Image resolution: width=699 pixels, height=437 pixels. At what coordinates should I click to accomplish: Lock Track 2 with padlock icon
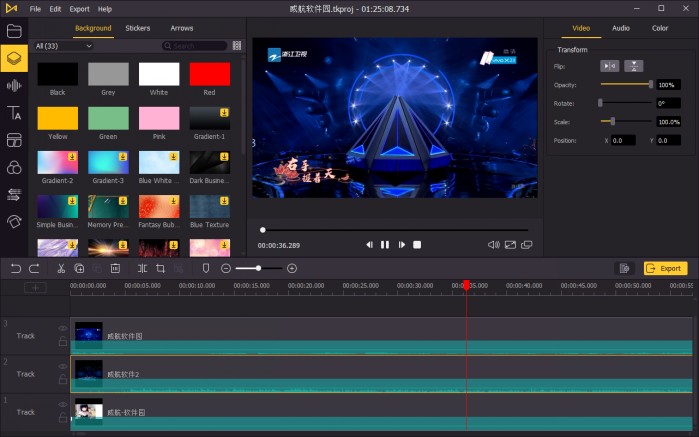pos(63,379)
